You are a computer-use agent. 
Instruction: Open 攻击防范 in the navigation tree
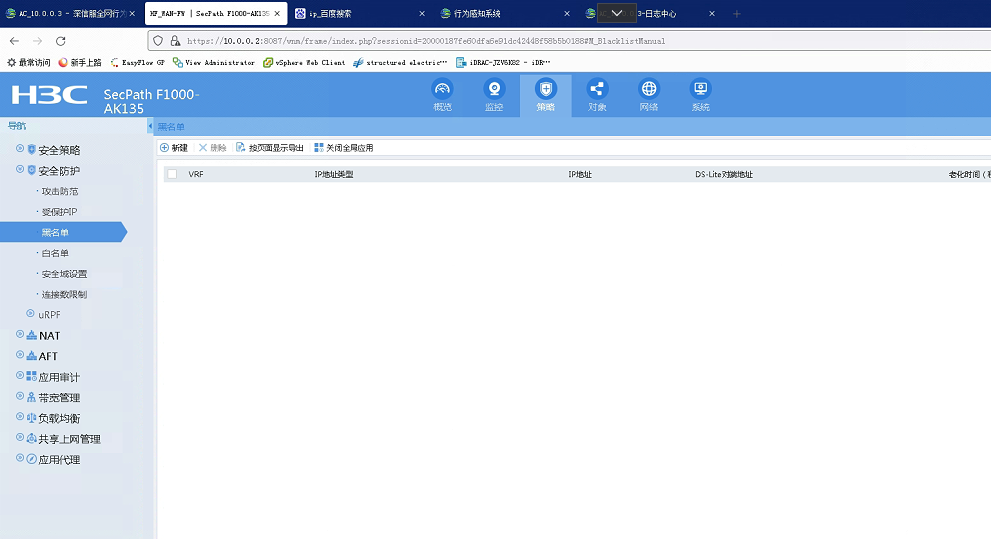pos(59,191)
